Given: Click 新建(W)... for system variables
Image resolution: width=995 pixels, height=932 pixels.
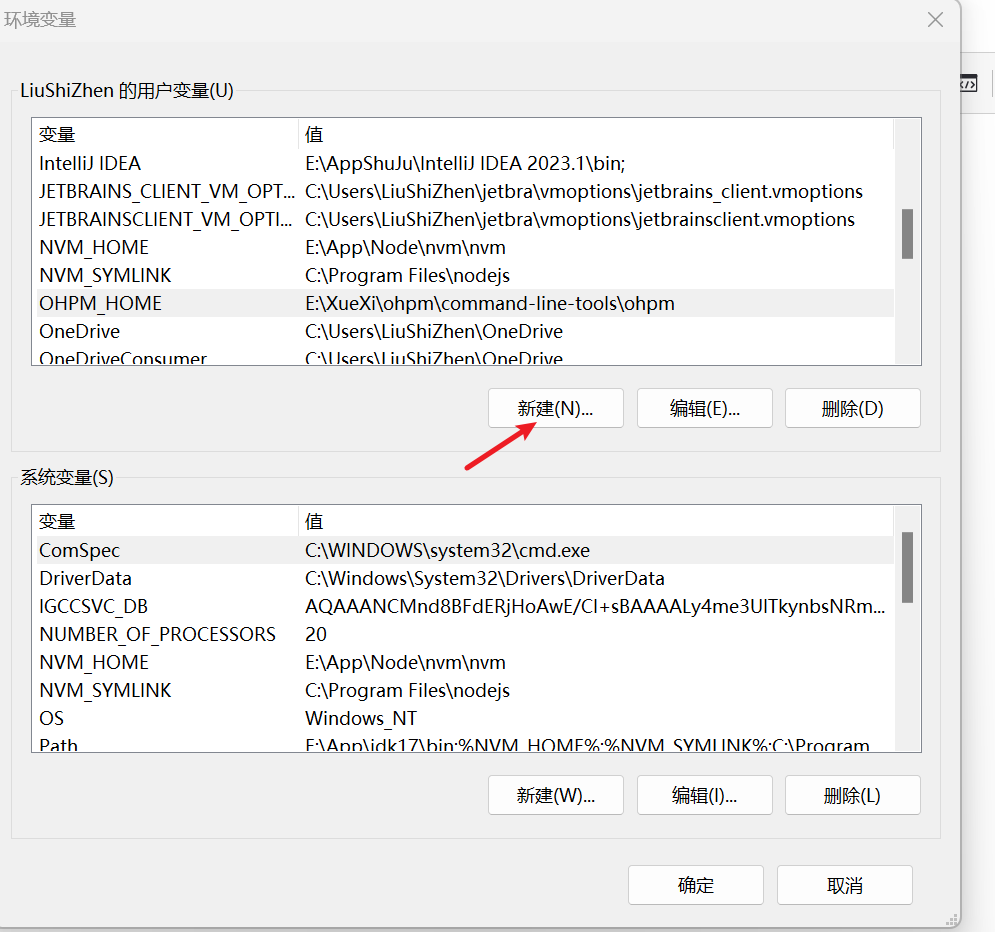Looking at the screenshot, I should 555,795.
